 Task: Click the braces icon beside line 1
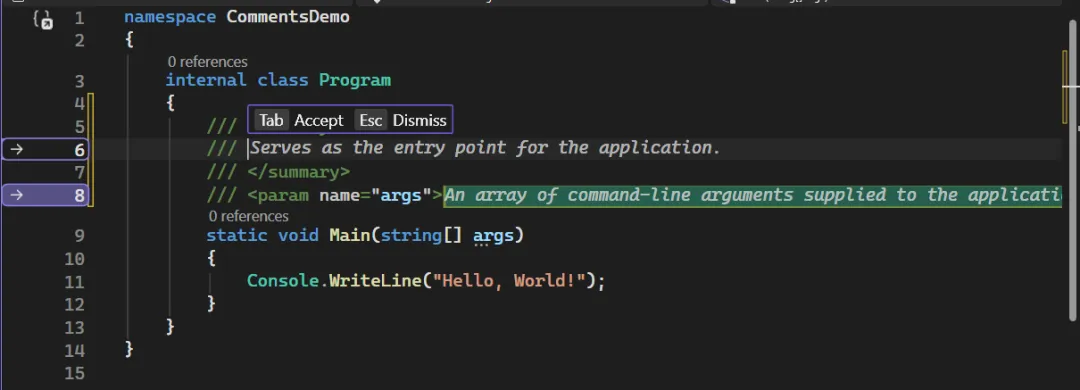coord(43,19)
